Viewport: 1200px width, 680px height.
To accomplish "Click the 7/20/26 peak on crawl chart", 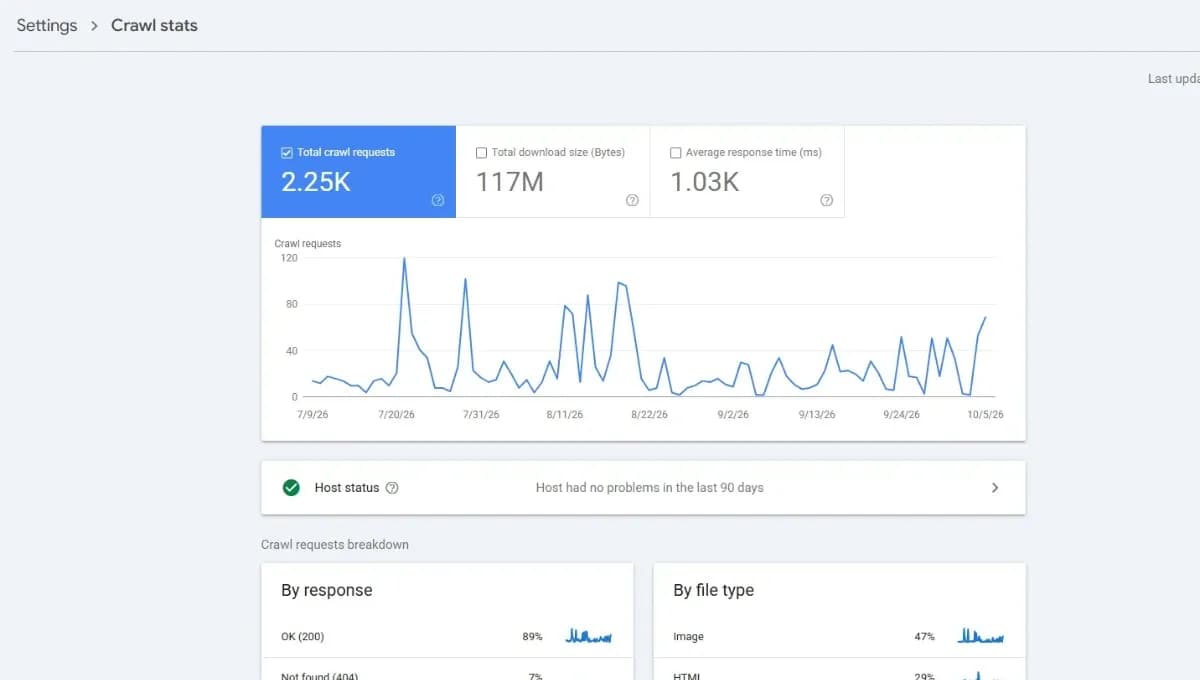I will pos(404,258).
